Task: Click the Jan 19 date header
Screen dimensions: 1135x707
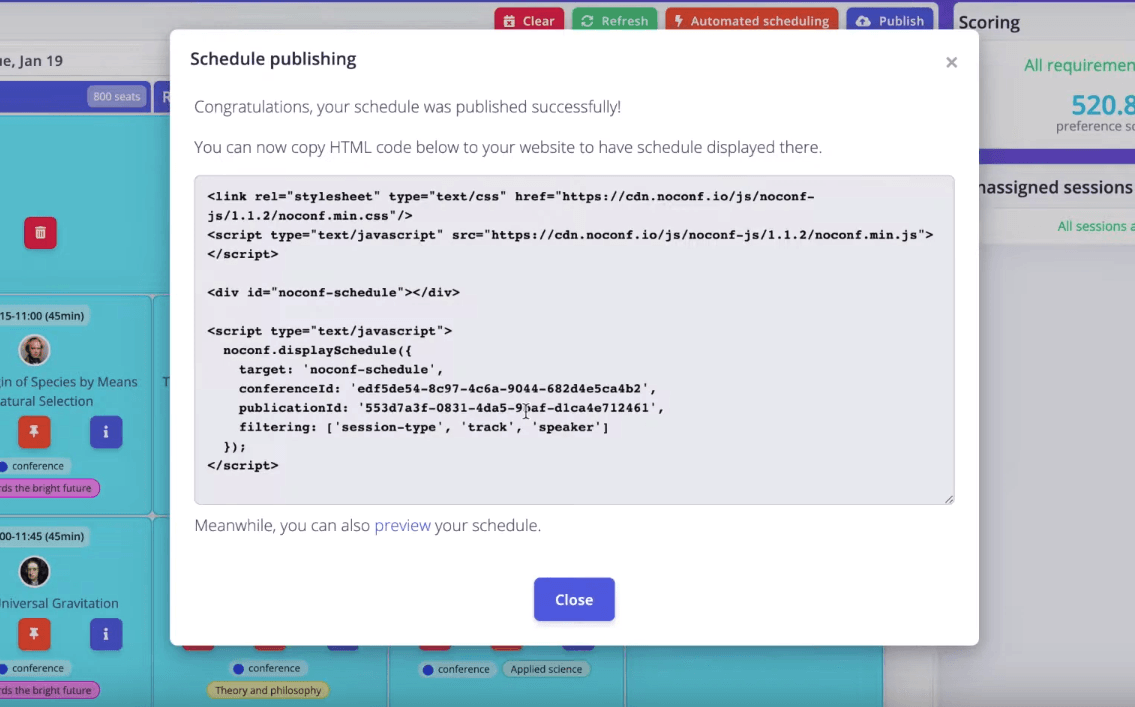Action: click(x=32, y=61)
